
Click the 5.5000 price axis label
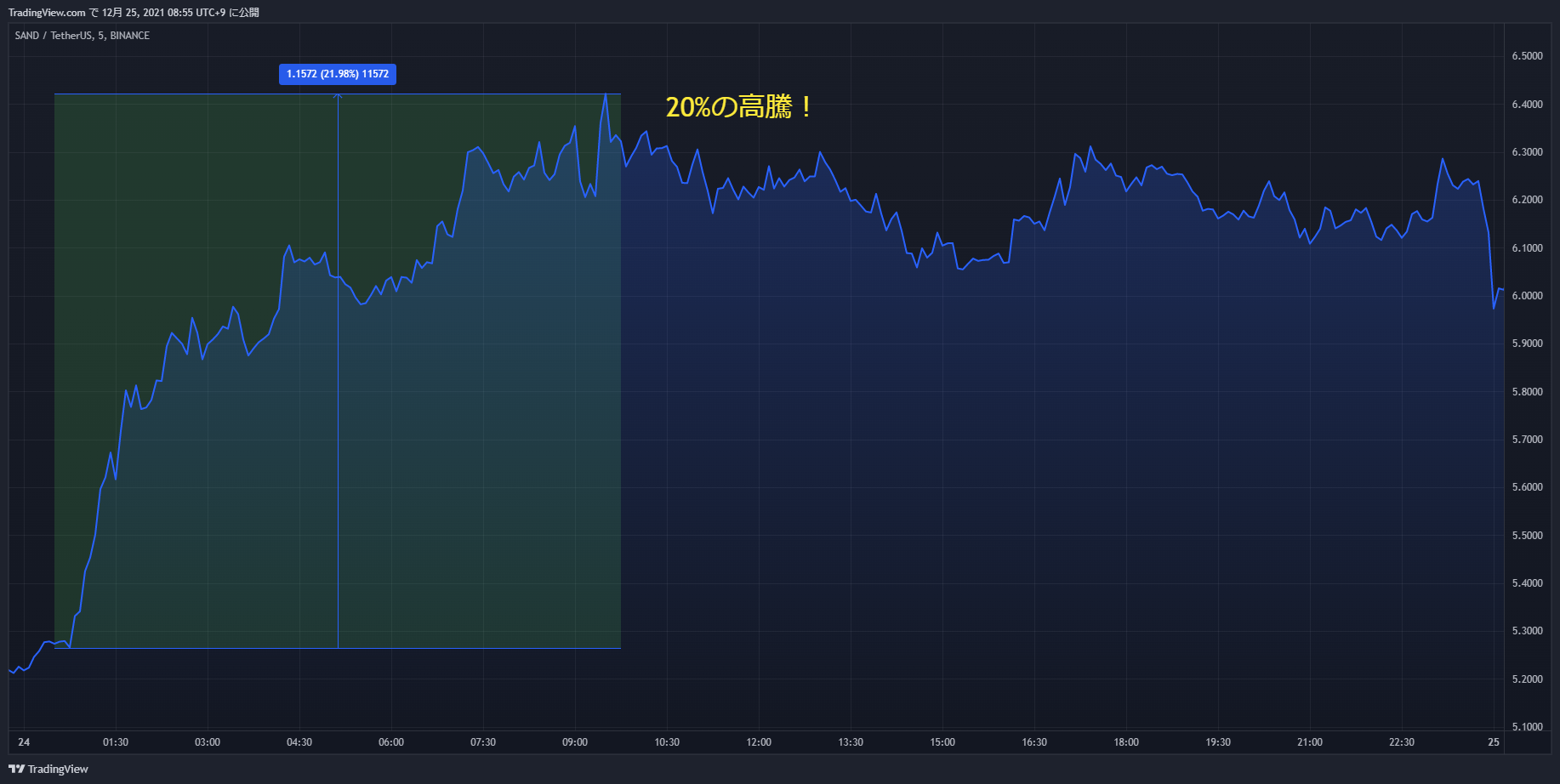click(x=1527, y=536)
